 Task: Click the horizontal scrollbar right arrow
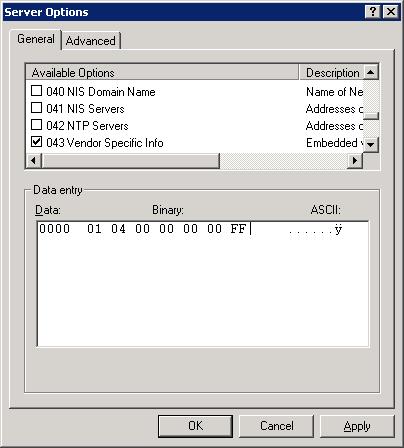355,161
